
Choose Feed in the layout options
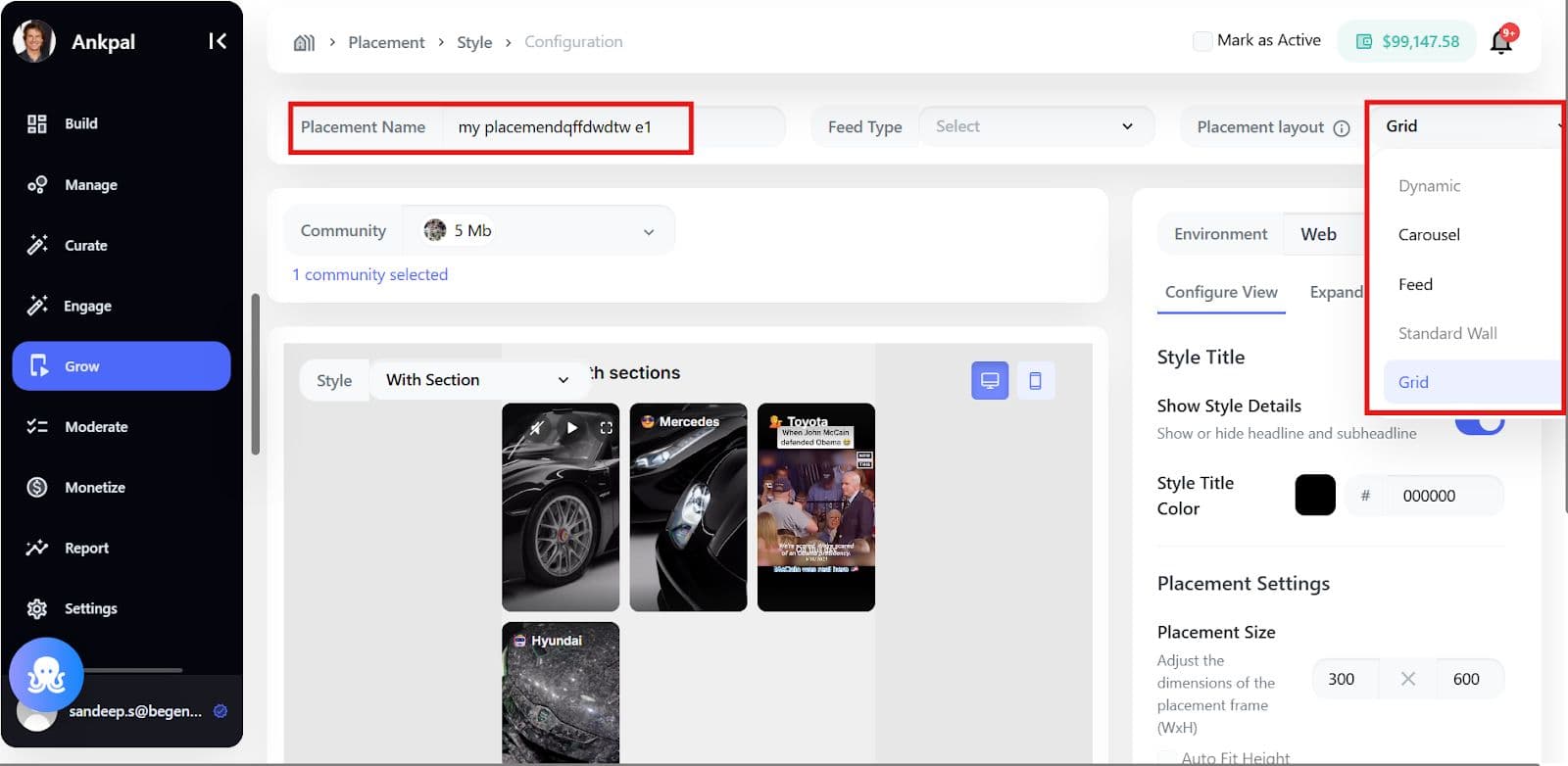pyautogui.click(x=1415, y=284)
